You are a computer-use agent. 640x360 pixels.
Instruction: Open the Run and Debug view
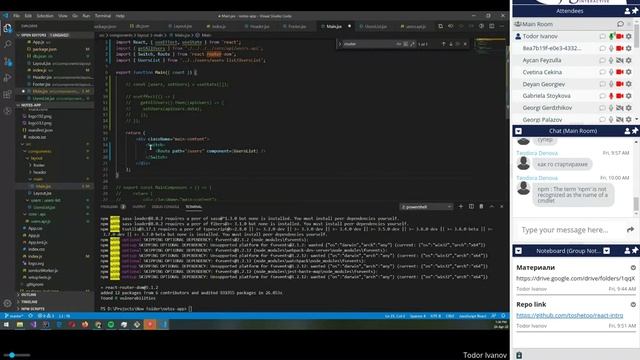7,78
